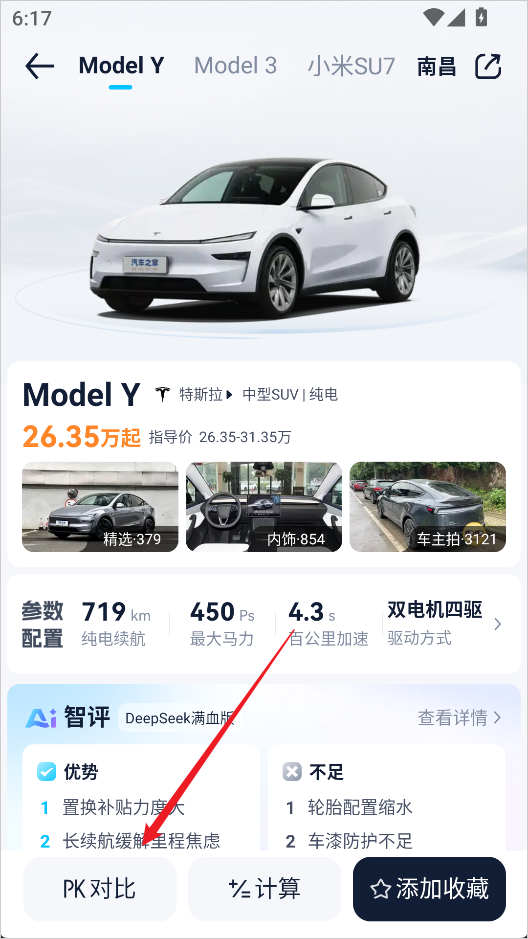Switch to the 小米SU7 tab

click(351, 66)
